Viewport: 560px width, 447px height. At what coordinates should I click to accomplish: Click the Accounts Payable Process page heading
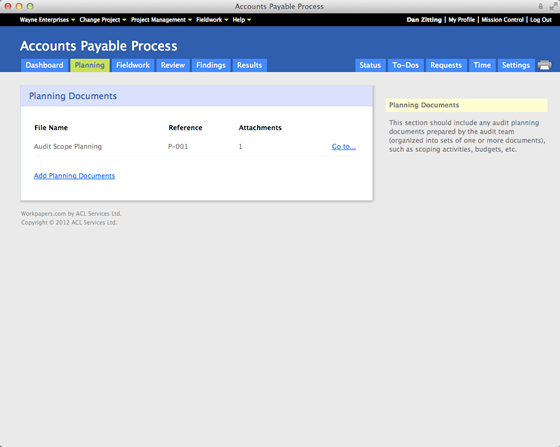[x=99, y=46]
